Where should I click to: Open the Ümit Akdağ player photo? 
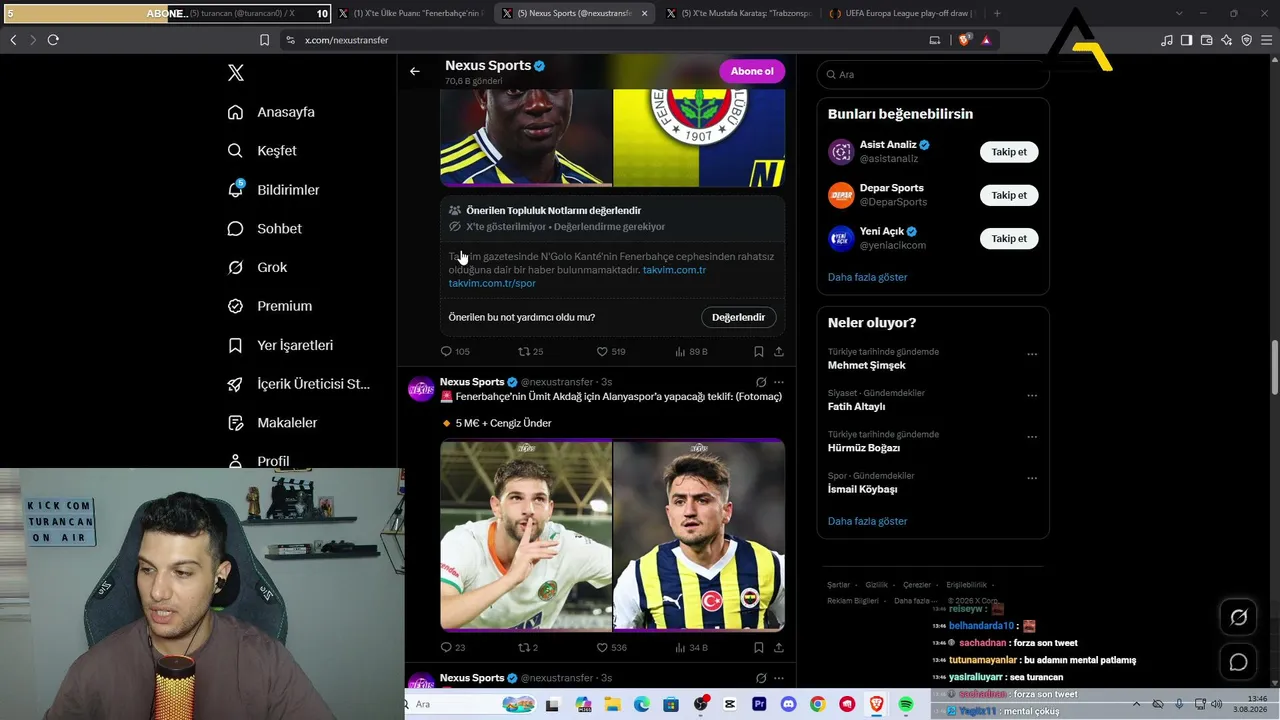(x=526, y=536)
